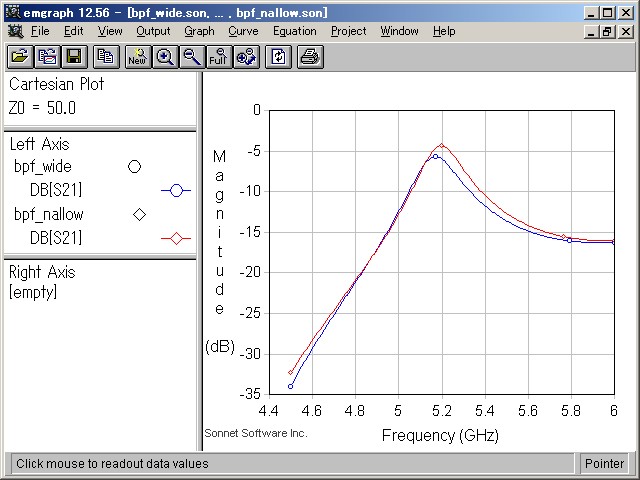Minimize the emgraph application window

[591, 13]
